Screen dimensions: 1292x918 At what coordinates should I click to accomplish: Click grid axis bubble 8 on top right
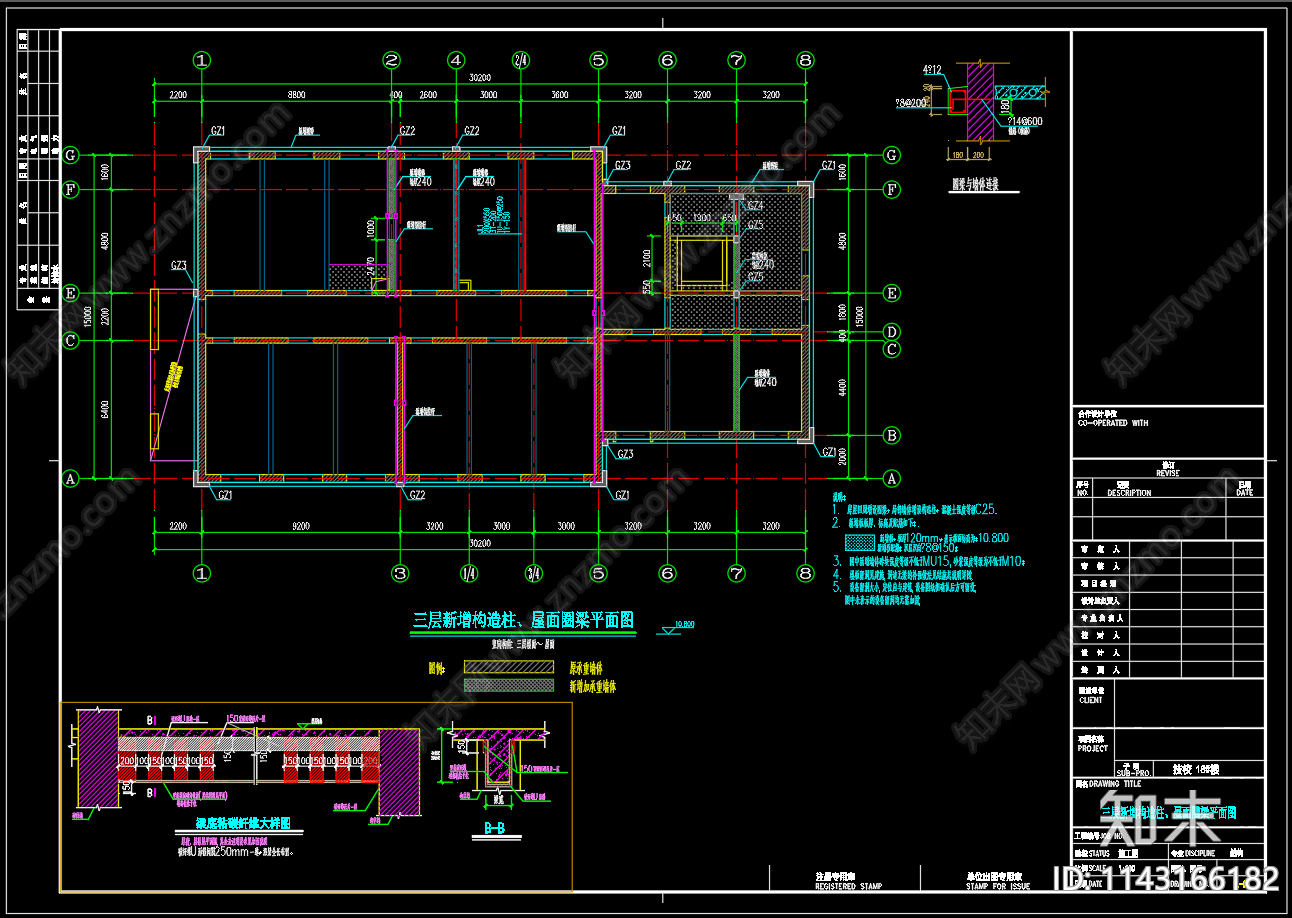(806, 58)
